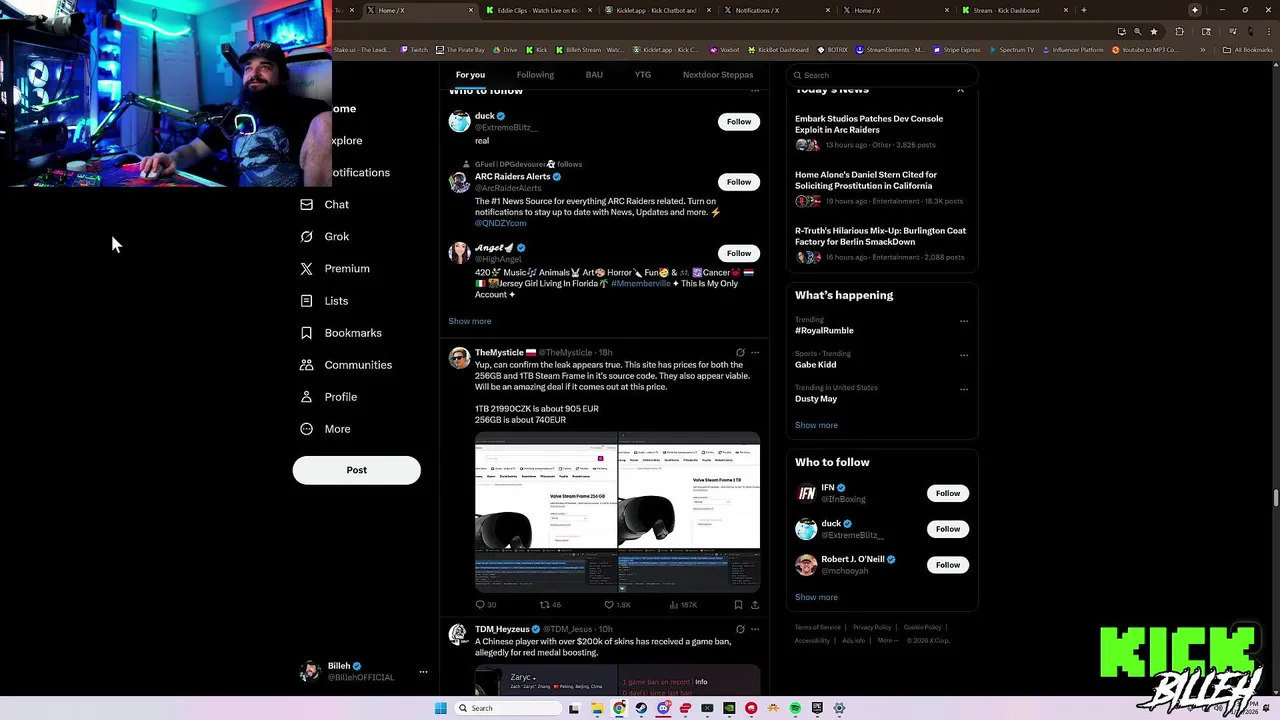Open the Terms of Service link

pyautogui.click(x=817, y=627)
